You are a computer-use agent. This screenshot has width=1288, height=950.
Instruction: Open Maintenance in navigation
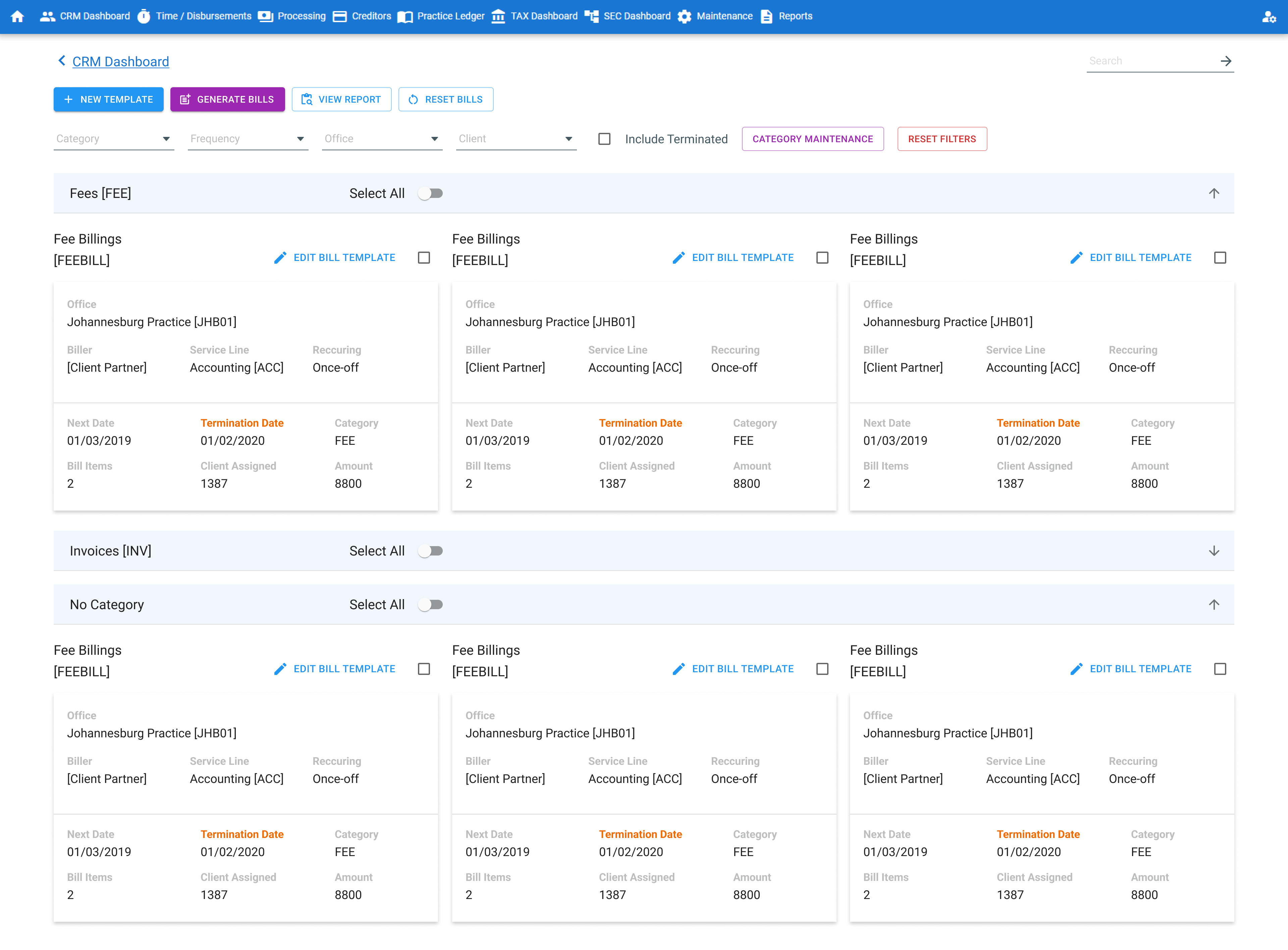tap(724, 16)
